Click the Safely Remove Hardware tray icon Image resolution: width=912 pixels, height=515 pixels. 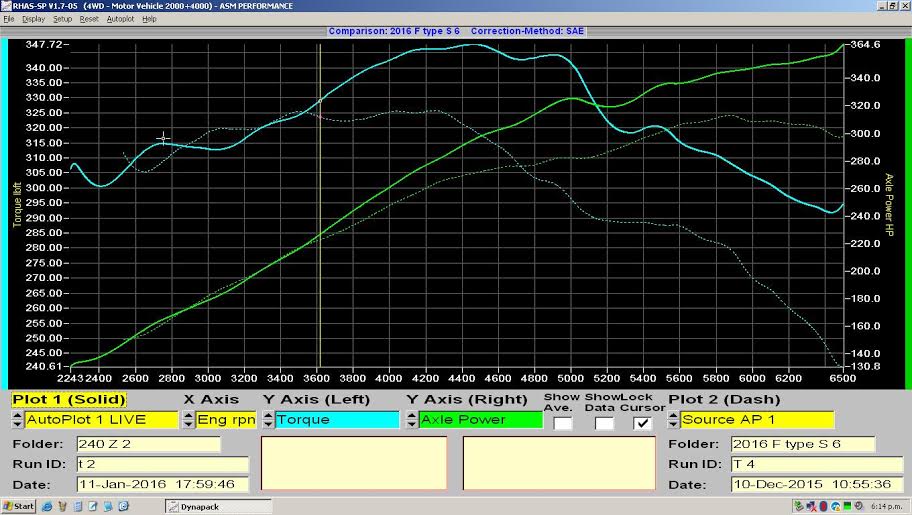coord(799,506)
